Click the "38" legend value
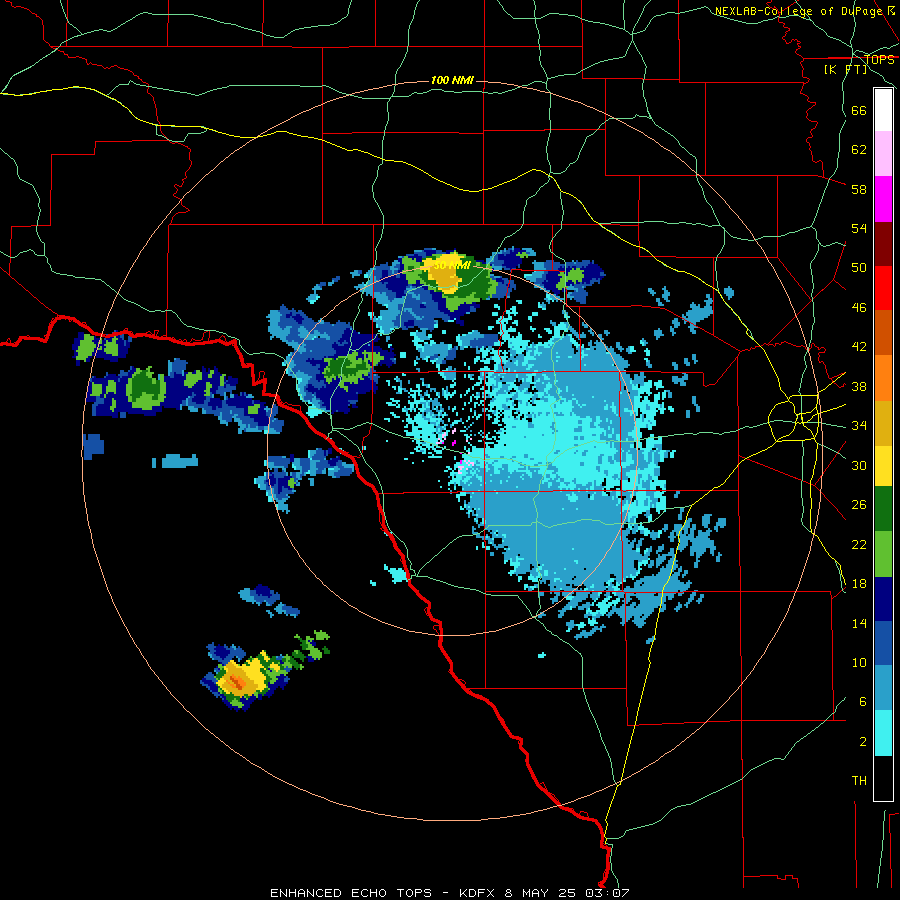This screenshot has height=900, width=900. coord(859,386)
